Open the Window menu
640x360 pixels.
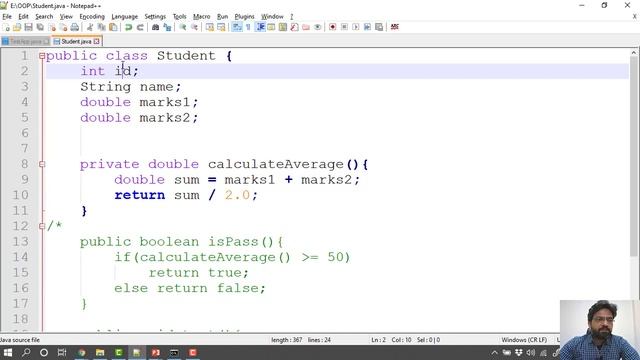[x=272, y=16]
